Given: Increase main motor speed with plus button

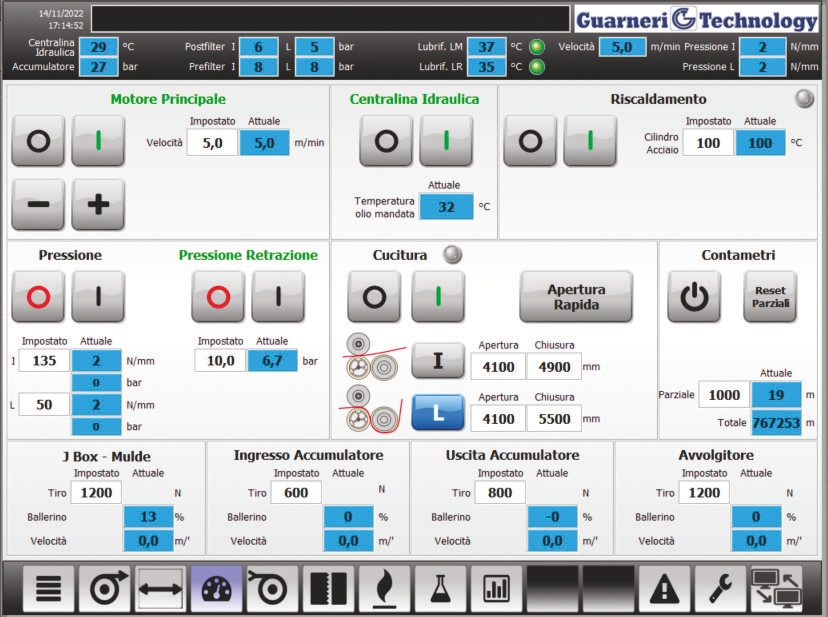Looking at the screenshot, I should 98,205.
